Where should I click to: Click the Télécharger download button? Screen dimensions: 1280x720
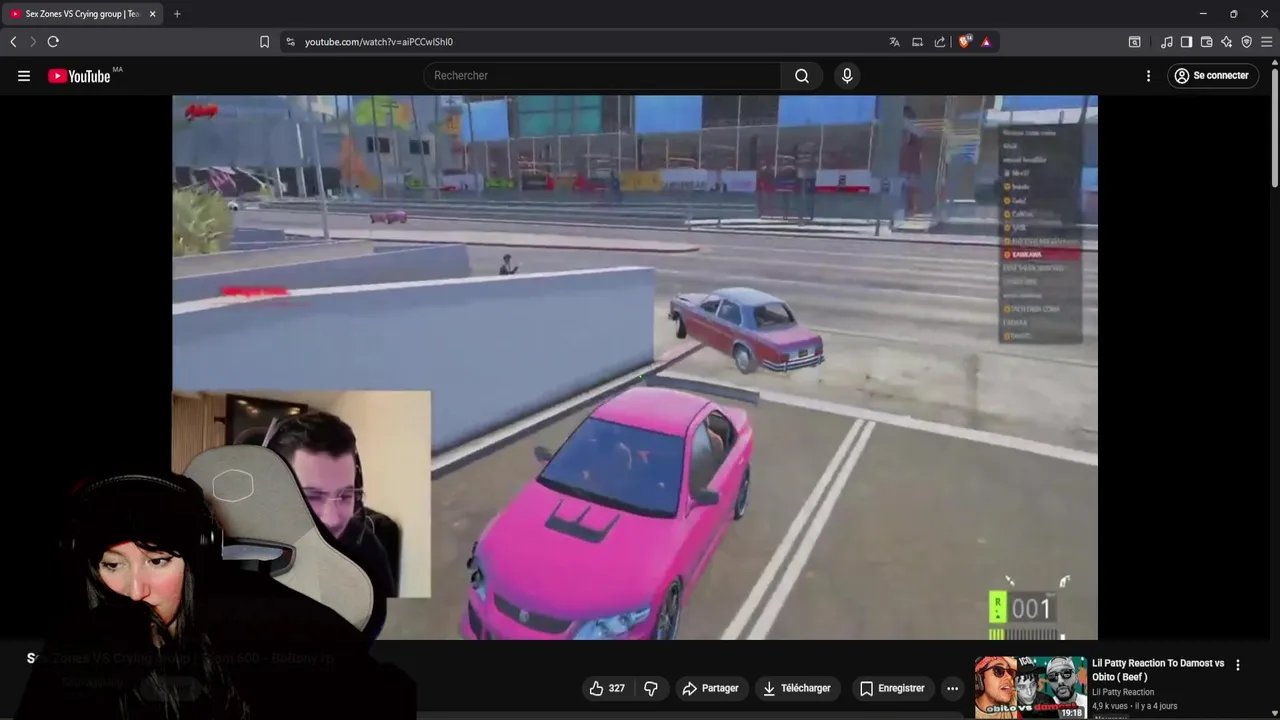coord(796,688)
